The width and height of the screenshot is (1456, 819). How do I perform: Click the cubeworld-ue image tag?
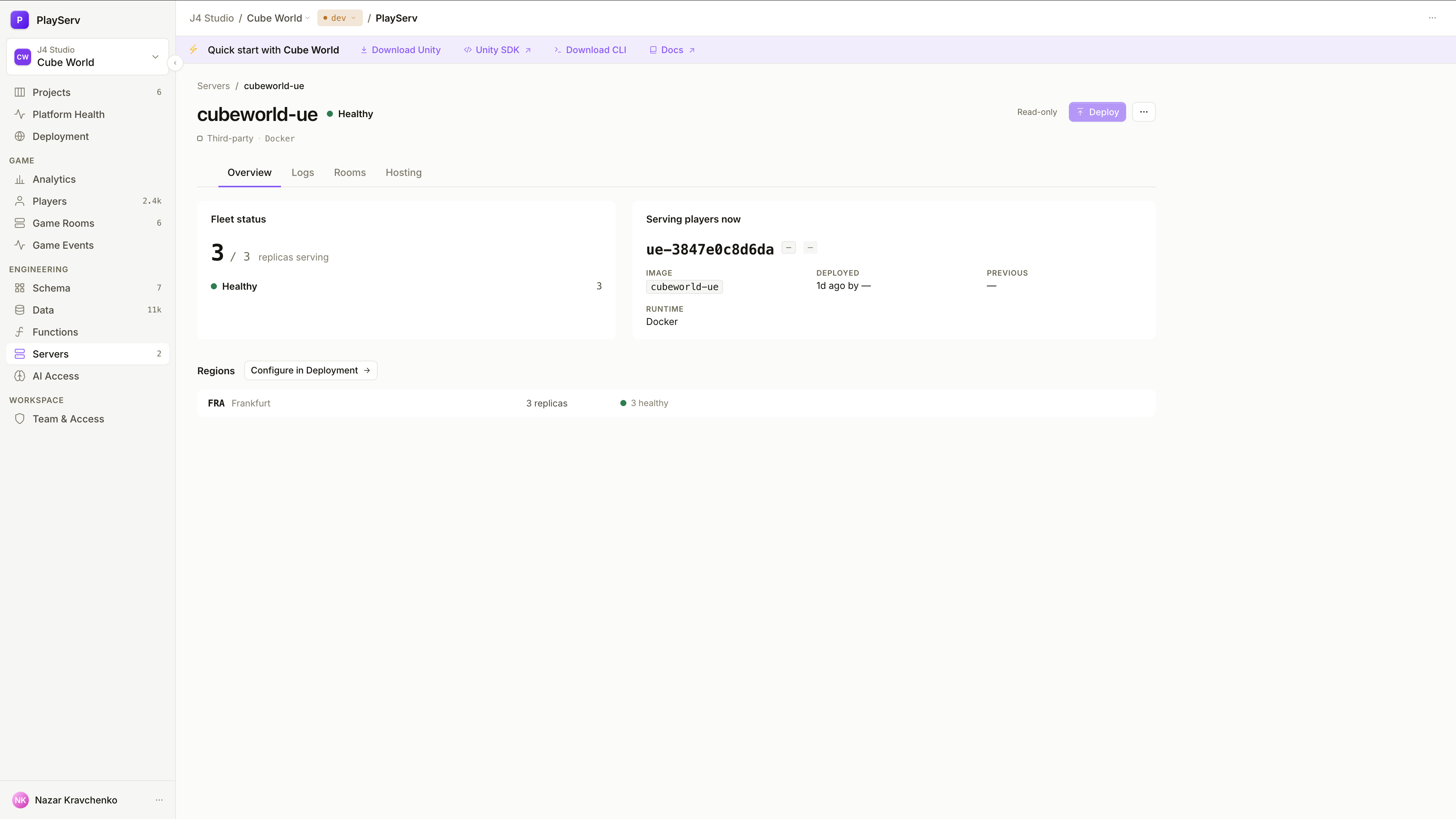(x=684, y=287)
